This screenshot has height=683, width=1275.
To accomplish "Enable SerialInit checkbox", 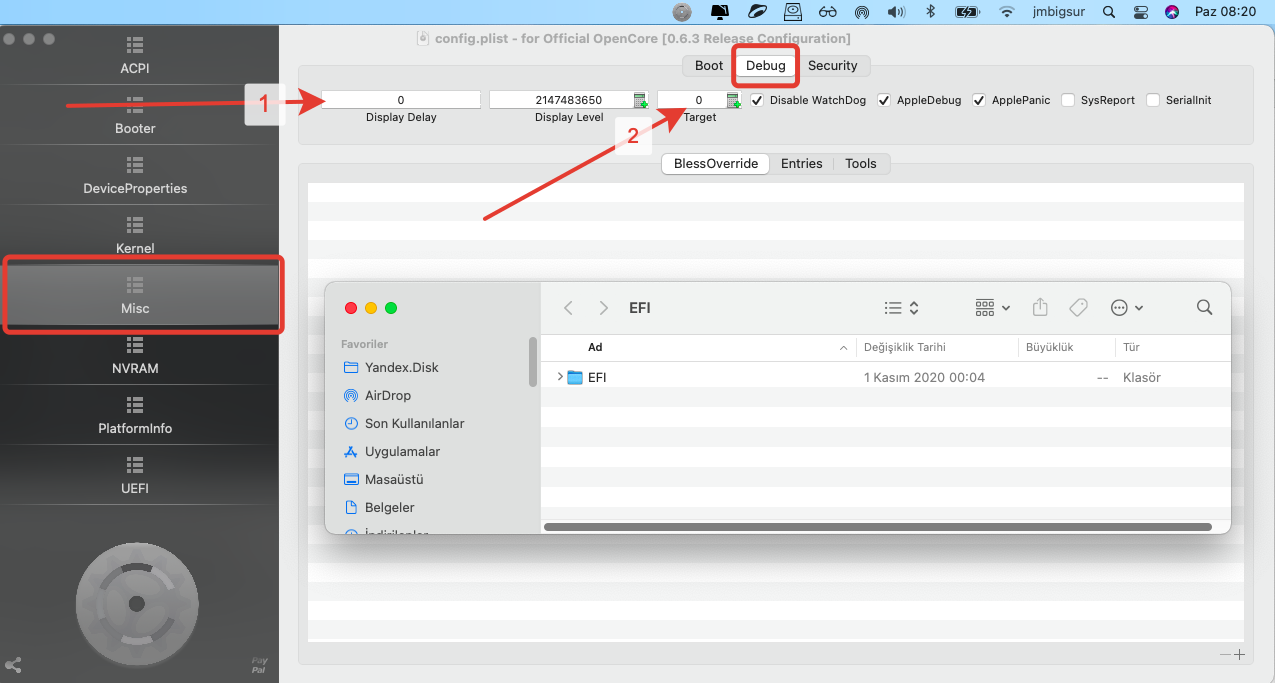I will coord(1153,100).
